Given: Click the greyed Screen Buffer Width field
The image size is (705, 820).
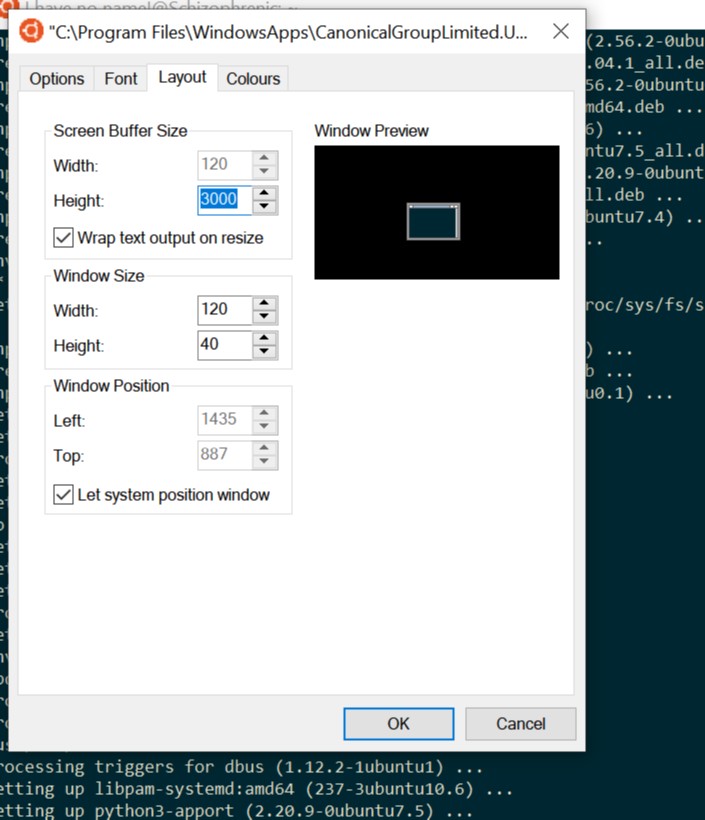Looking at the screenshot, I should click(225, 165).
